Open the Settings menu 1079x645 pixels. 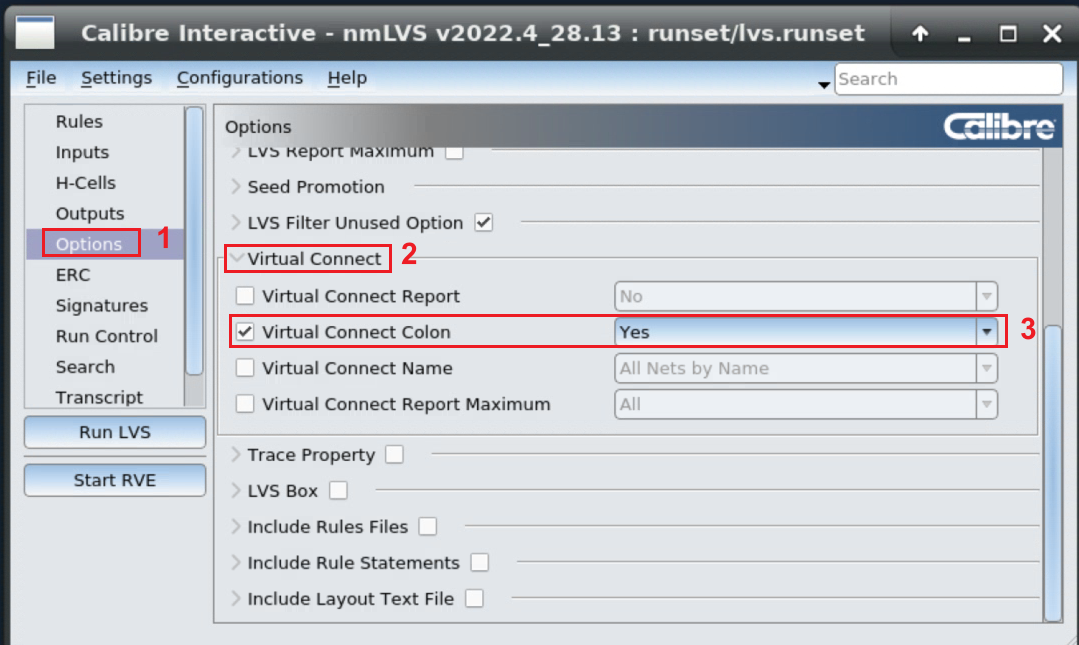(x=116, y=78)
